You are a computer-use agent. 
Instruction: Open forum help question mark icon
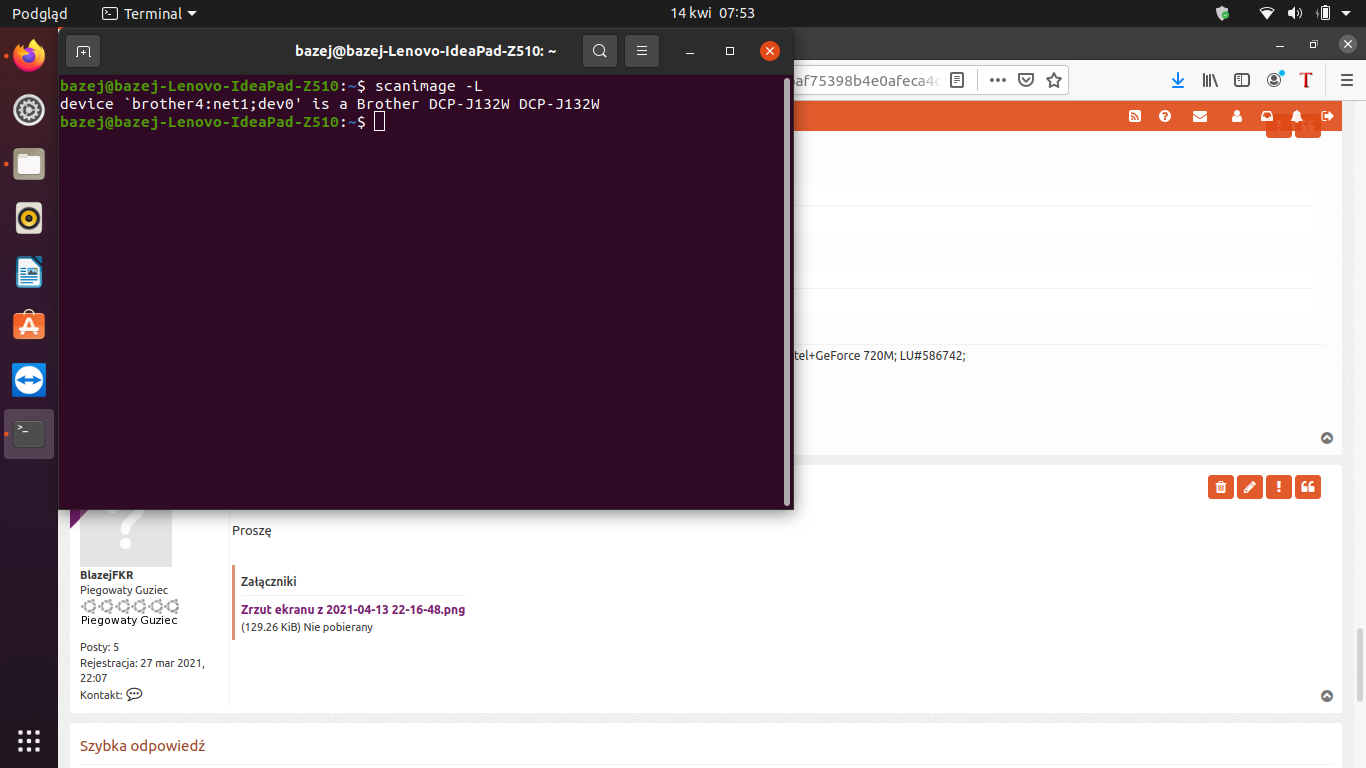(x=1165, y=116)
